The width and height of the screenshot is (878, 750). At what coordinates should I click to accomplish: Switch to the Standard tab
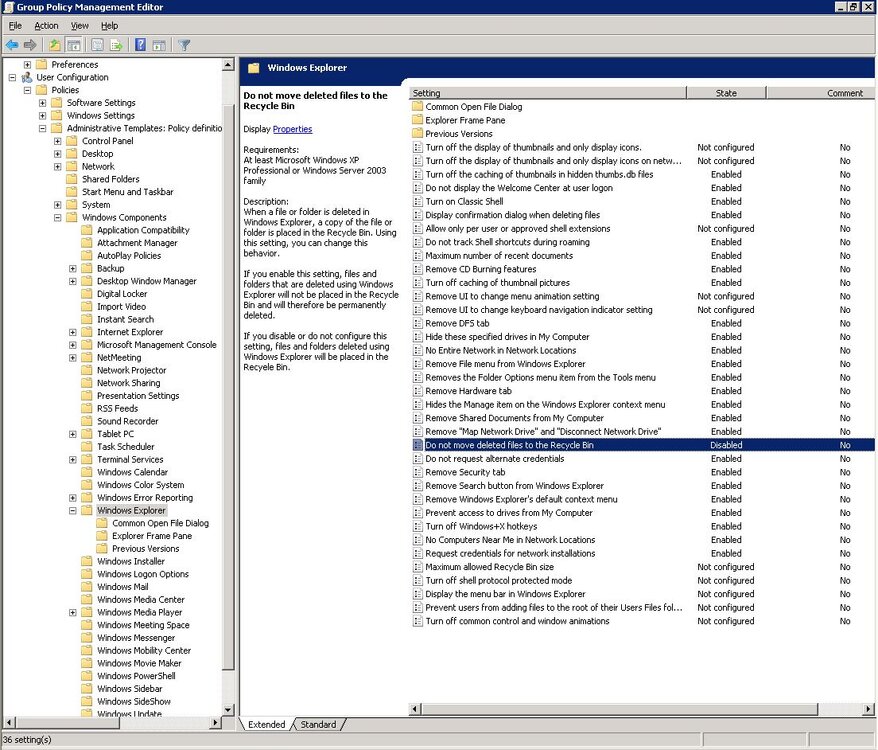coord(318,724)
